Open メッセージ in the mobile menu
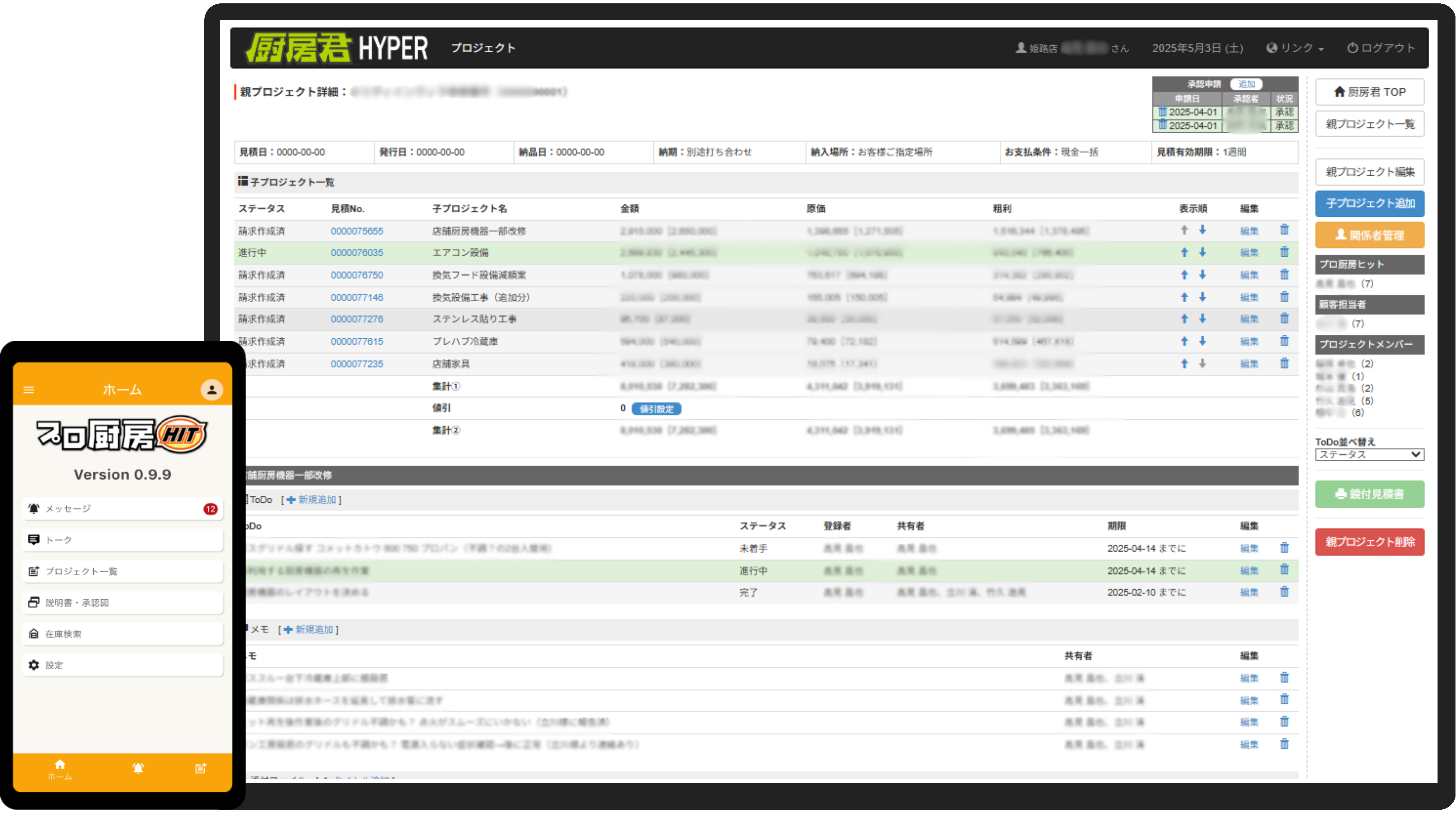Image resolution: width=1456 pixels, height=815 pixels. point(123,509)
